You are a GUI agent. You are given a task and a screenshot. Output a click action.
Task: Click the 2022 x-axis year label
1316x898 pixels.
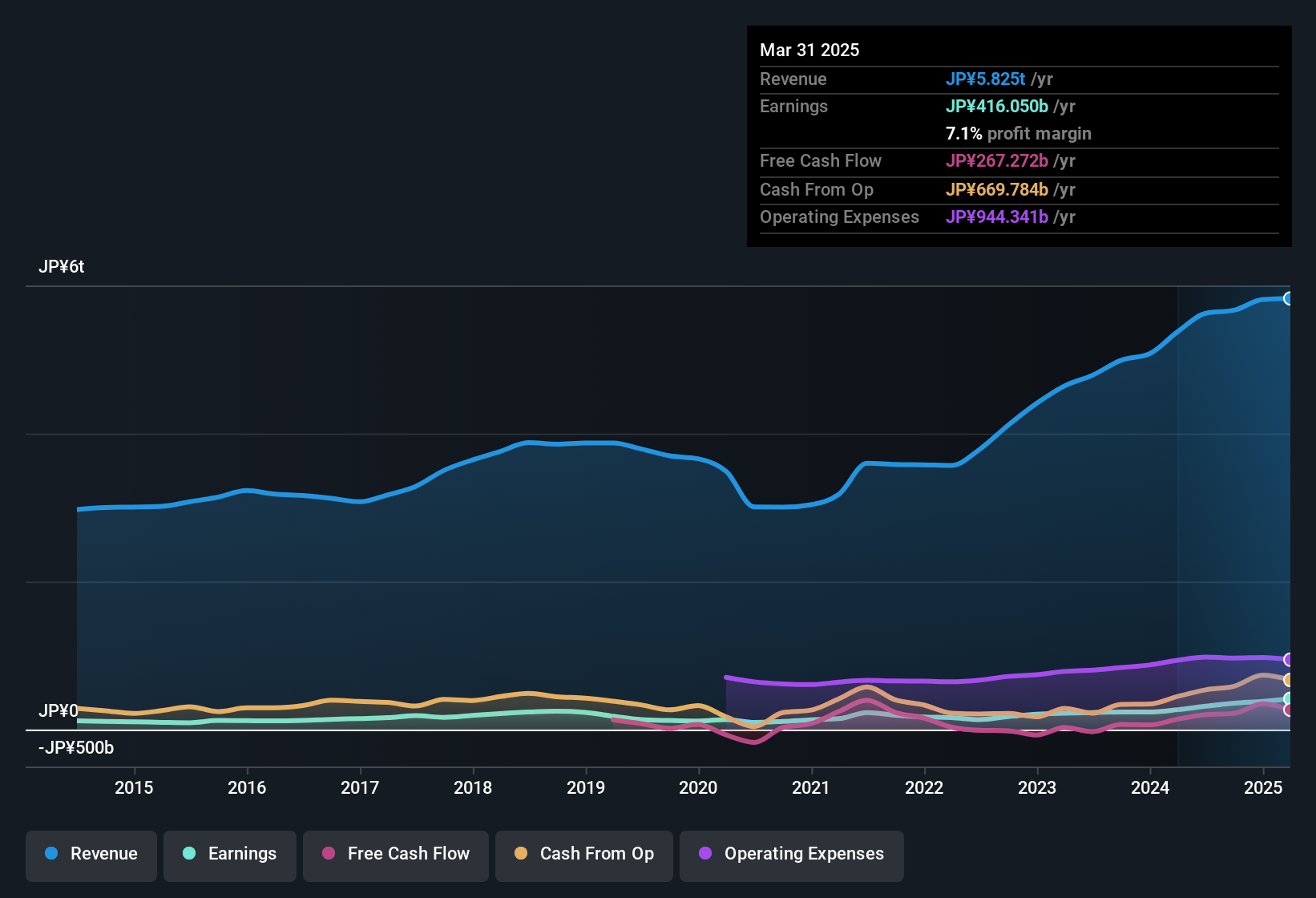[924, 787]
